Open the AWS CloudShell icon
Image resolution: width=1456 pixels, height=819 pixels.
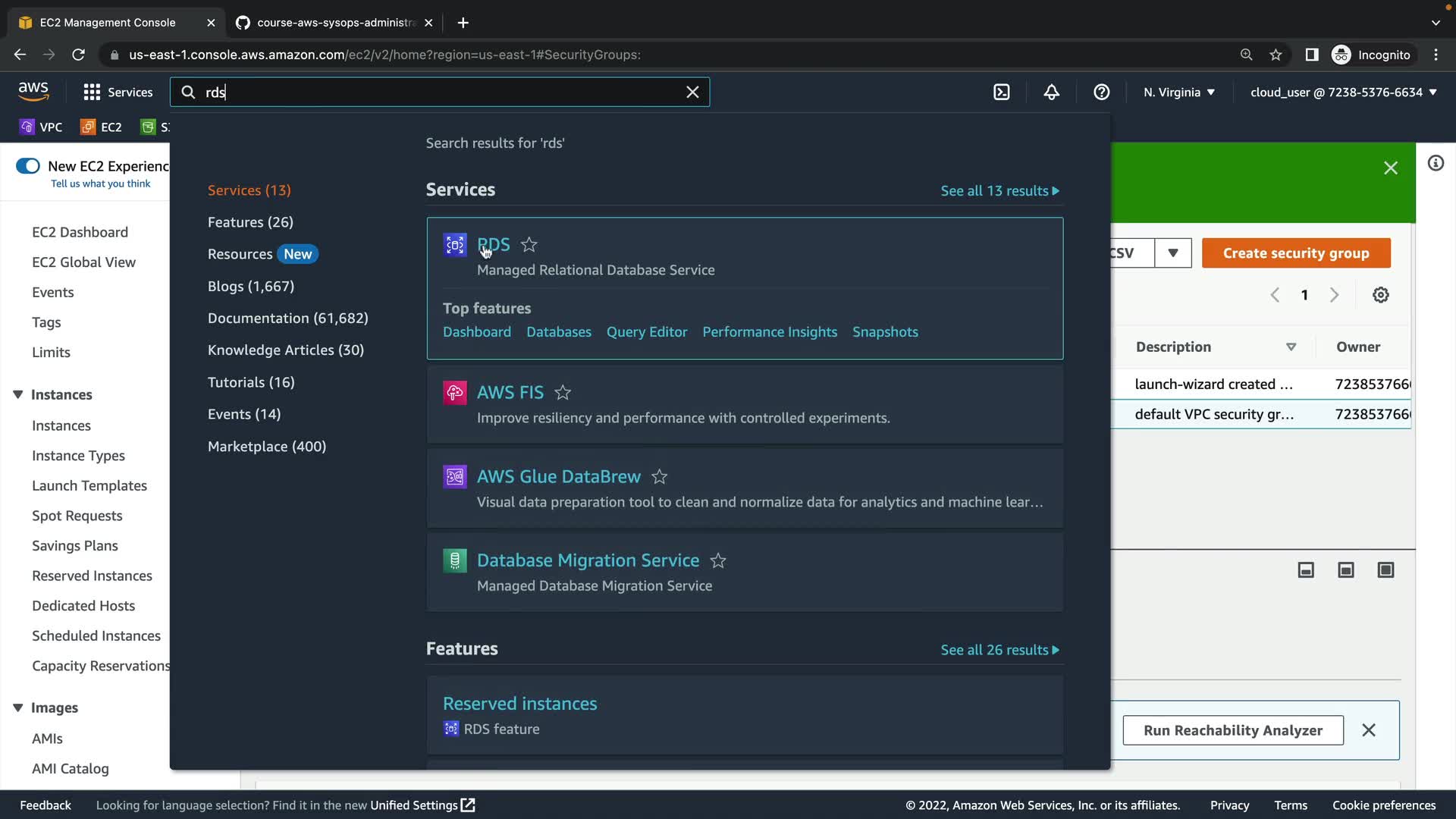coord(1001,92)
